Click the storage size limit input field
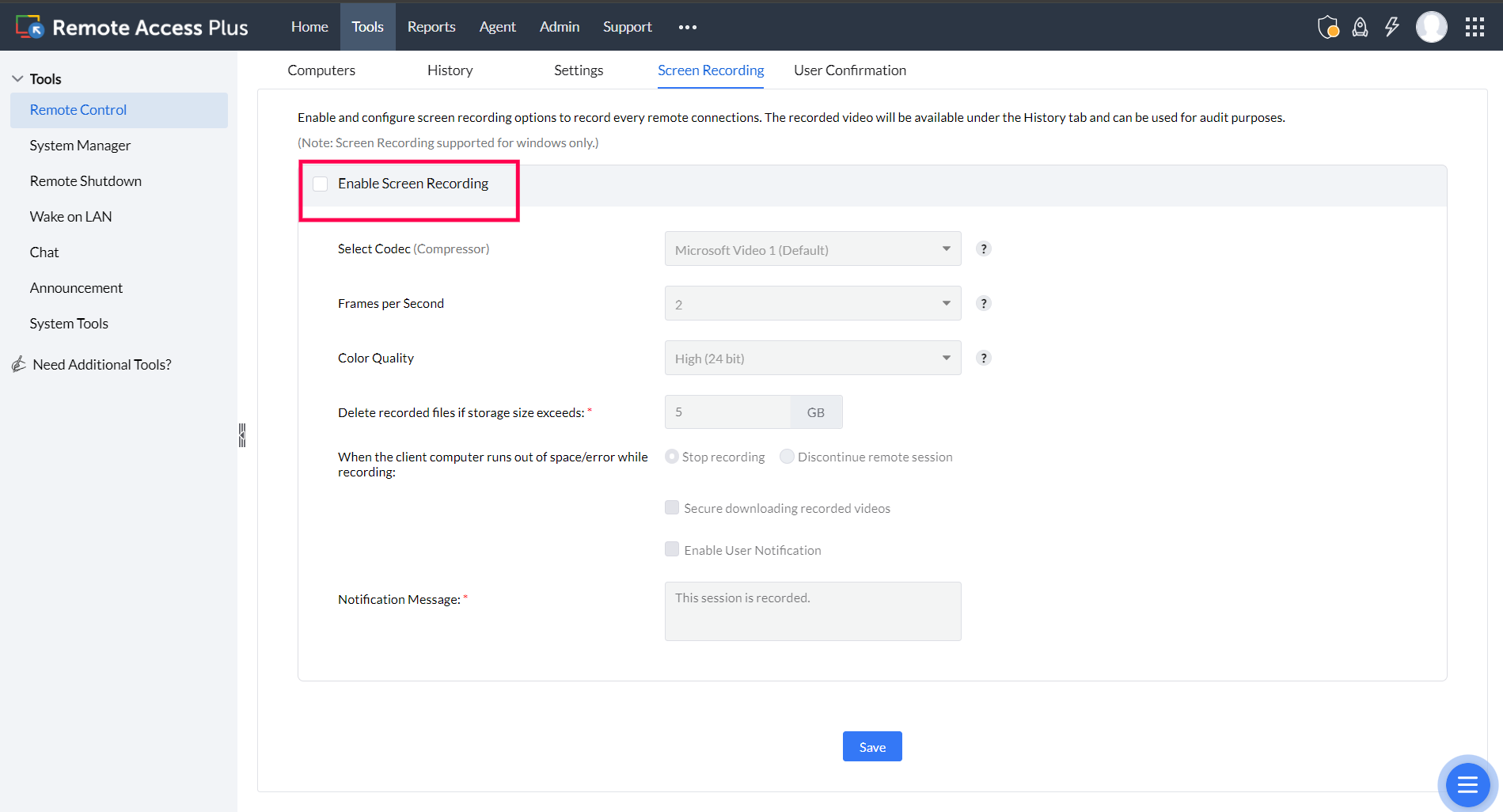 coord(727,412)
